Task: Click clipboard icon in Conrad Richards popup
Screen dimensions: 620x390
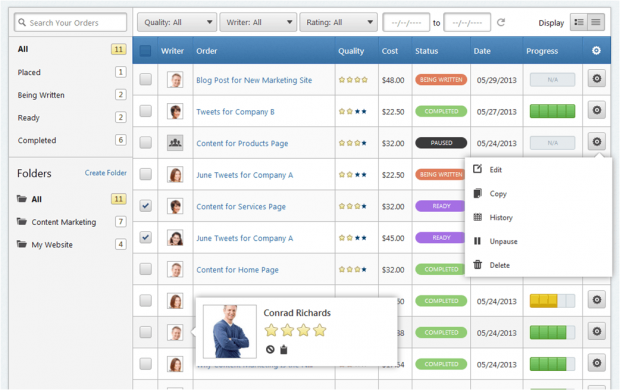Action: click(284, 349)
